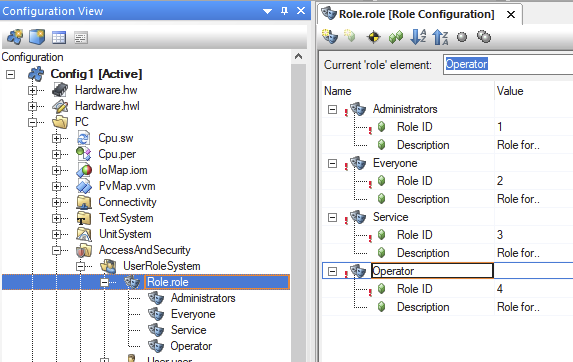Collapse Administrators group in role editor
Image resolution: width=573 pixels, height=362 pixels.
(x=332, y=109)
